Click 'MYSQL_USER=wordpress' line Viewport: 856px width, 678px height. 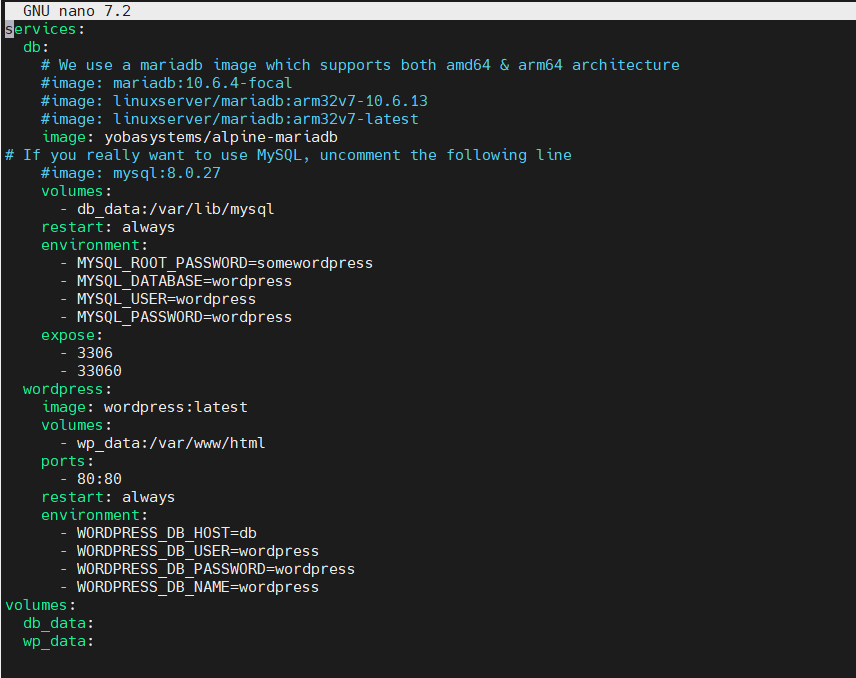pyautogui.click(x=167, y=299)
